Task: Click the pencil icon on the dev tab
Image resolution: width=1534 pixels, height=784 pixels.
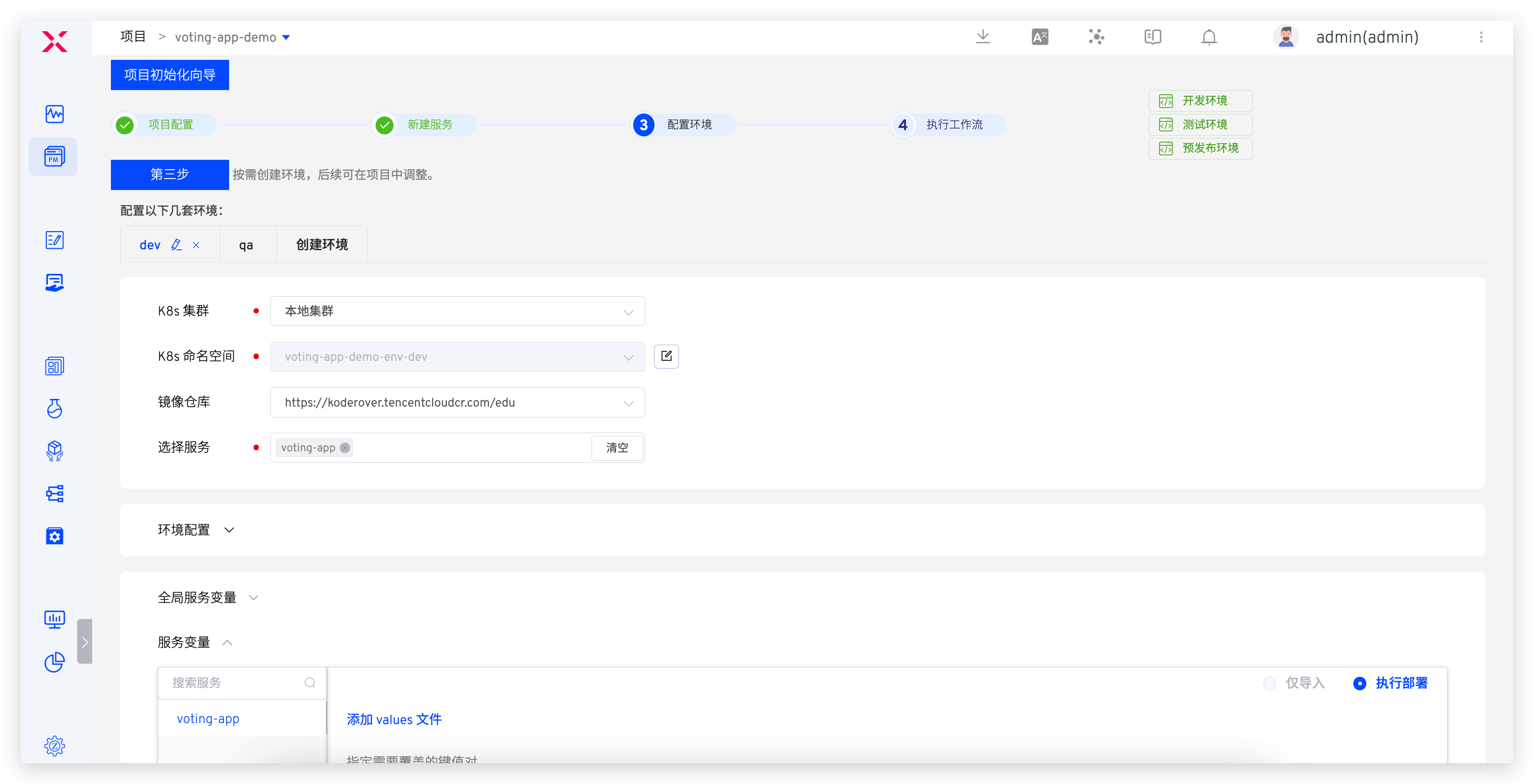Action: [x=177, y=245]
